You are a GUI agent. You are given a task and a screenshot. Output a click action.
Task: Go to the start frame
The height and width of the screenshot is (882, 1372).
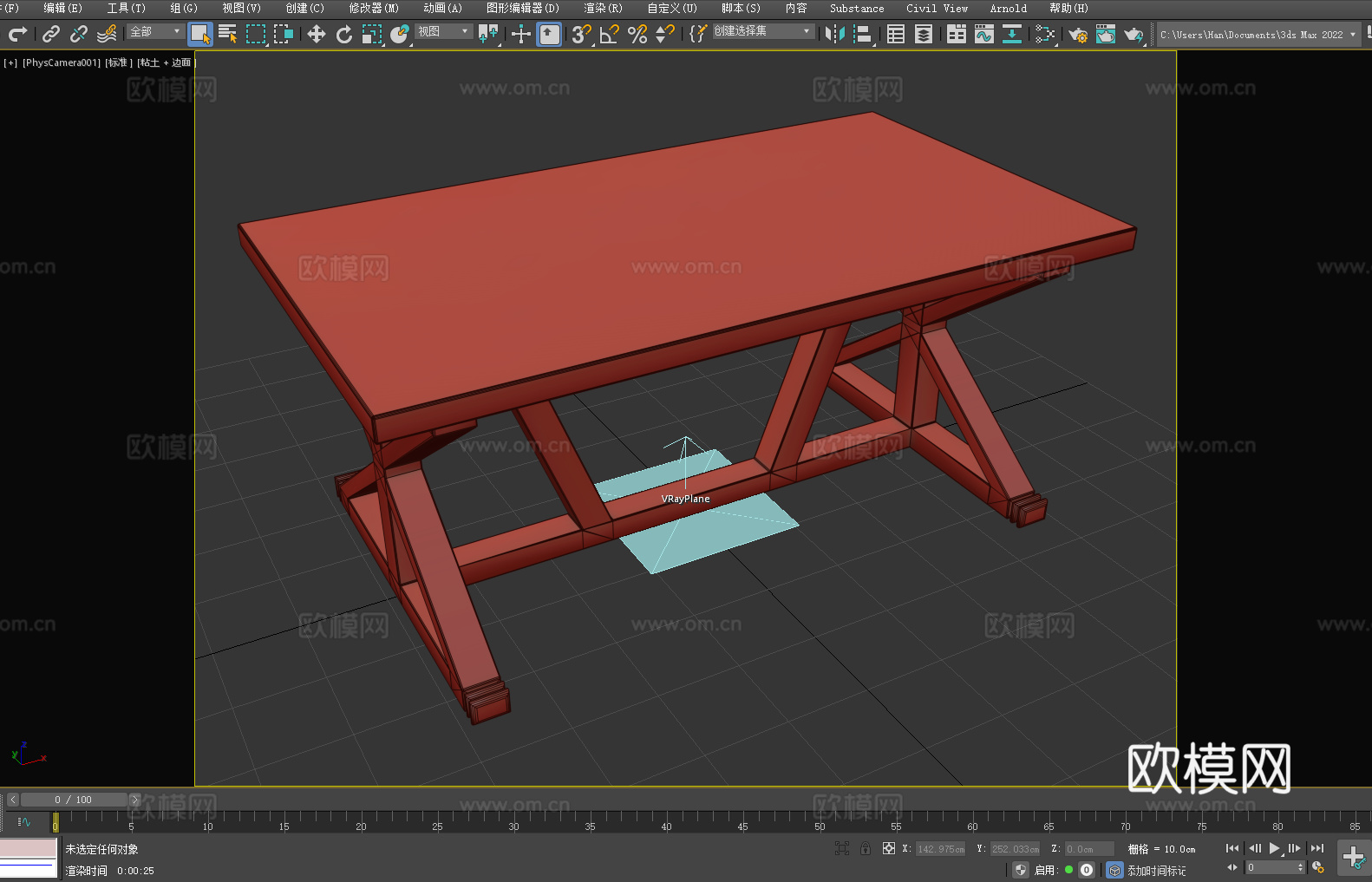point(1232,848)
